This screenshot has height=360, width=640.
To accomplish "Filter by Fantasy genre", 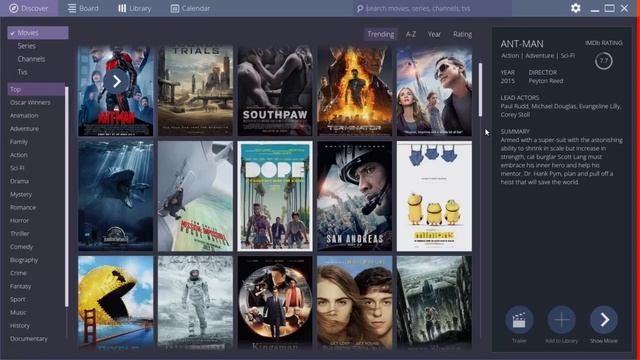I will pyautogui.click(x=20, y=286).
